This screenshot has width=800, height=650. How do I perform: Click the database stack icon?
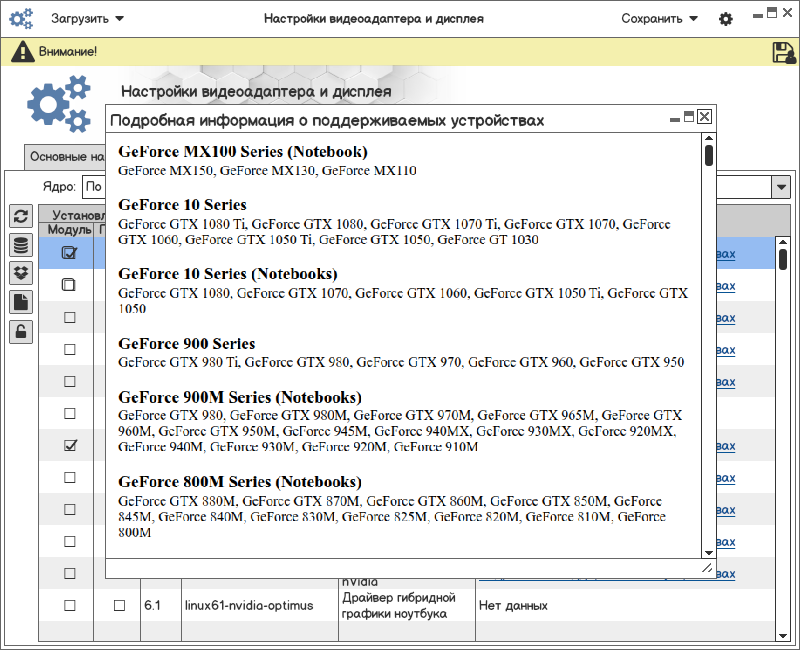point(21,245)
